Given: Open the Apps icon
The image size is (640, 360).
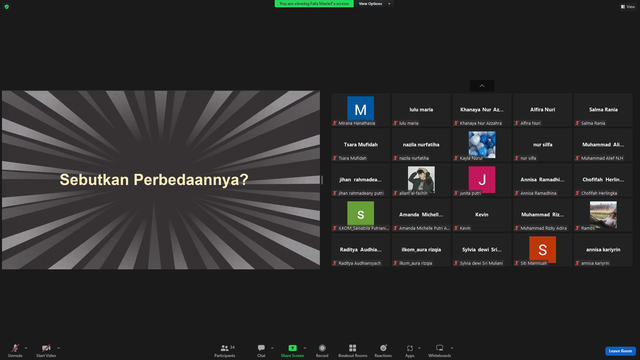Looking at the screenshot, I should (x=410, y=348).
